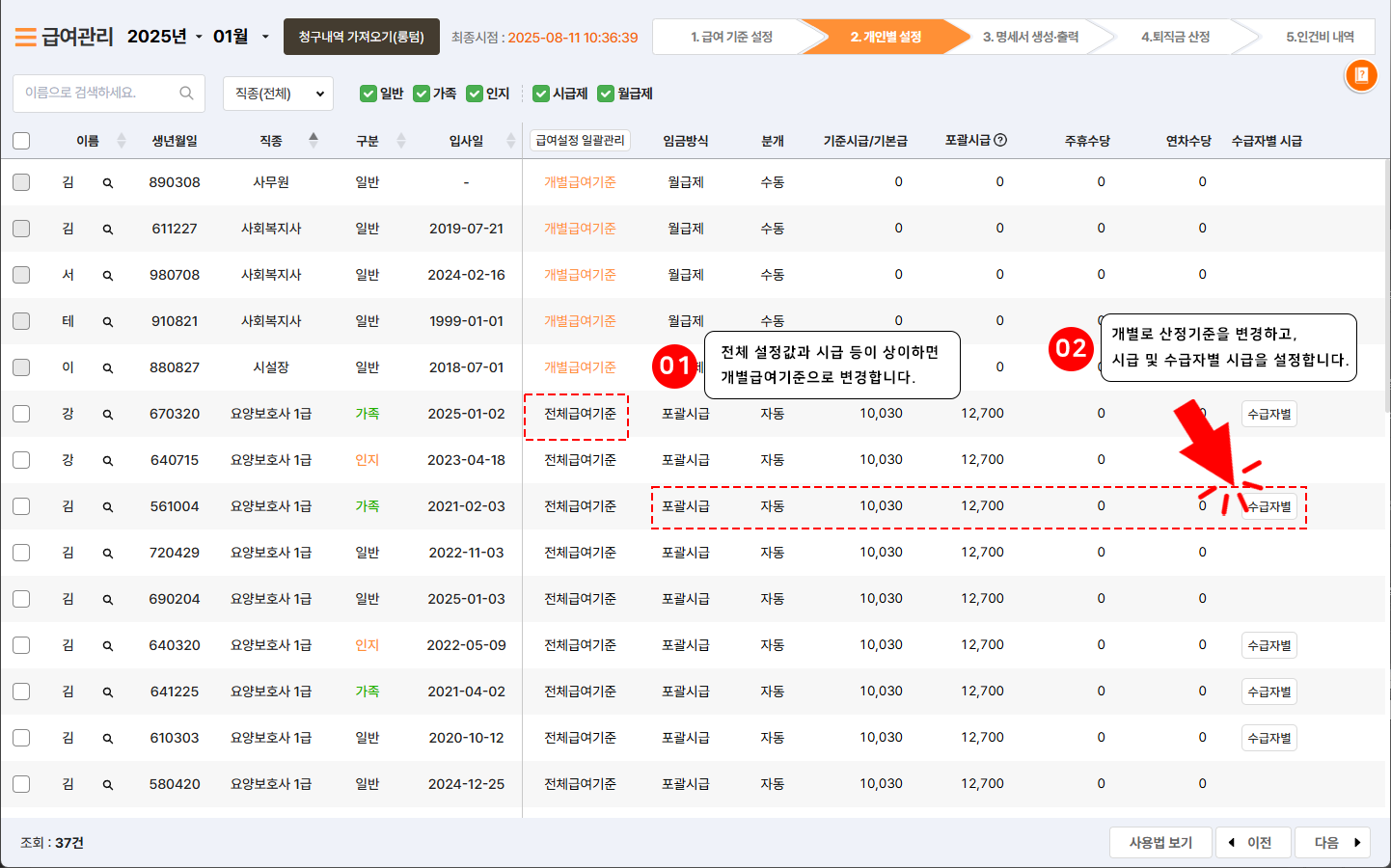This screenshot has height=868, width=1391.
Task: Sort by 구분 column arrows
Action: (401, 141)
